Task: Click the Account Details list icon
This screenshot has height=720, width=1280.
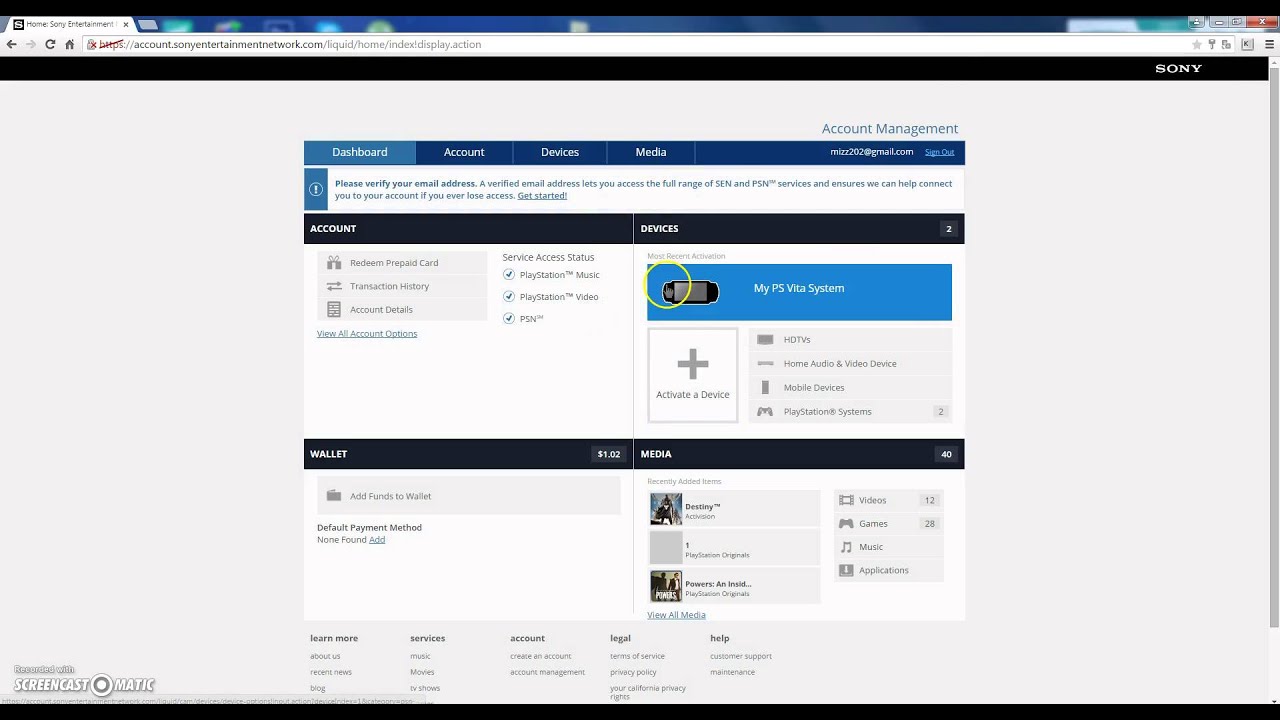Action: [x=334, y=310]
